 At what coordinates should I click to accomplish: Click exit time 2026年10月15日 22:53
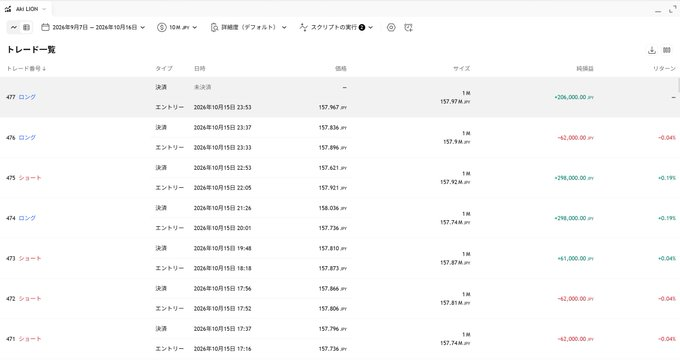222,168
